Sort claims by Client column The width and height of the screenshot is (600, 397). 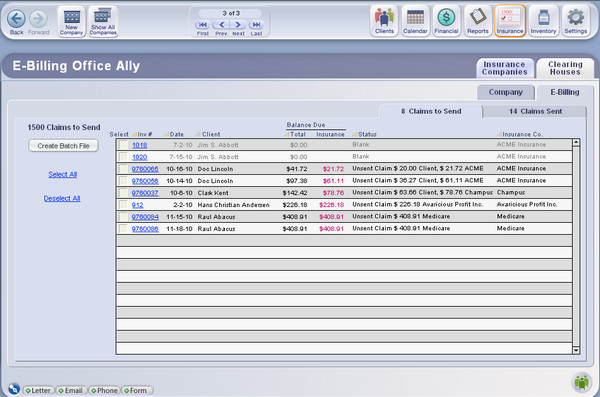[x=208, y=134]
